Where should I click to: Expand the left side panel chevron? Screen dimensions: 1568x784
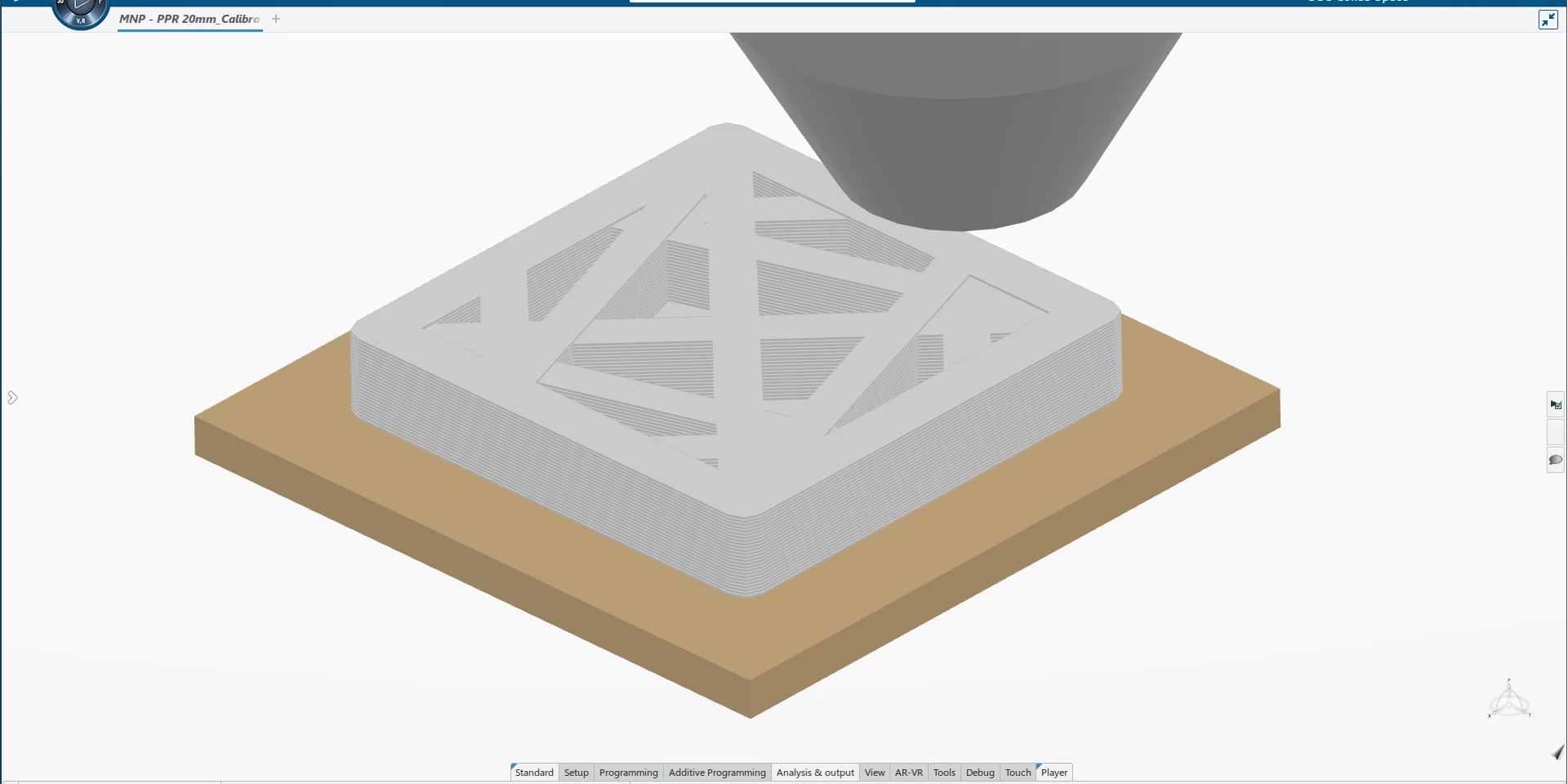click(12, 398)
